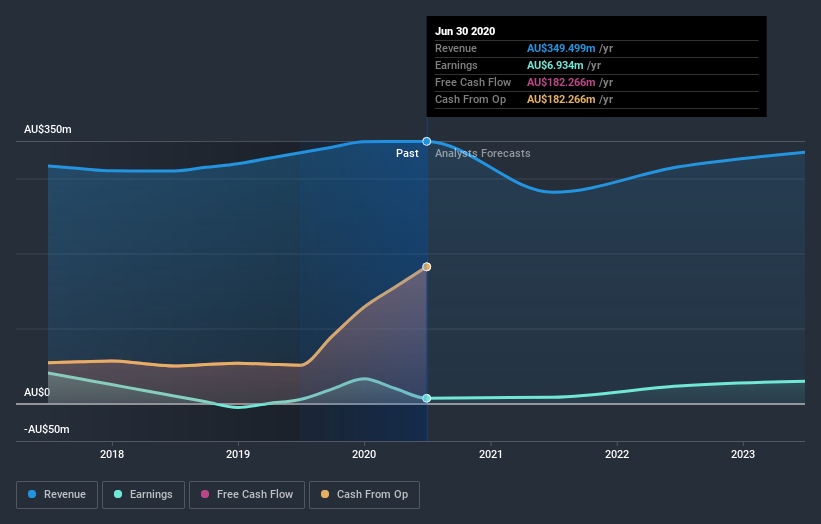821x524 pixels.
Task: Click the 2022 x-axis label
Action: coord(617,454)
